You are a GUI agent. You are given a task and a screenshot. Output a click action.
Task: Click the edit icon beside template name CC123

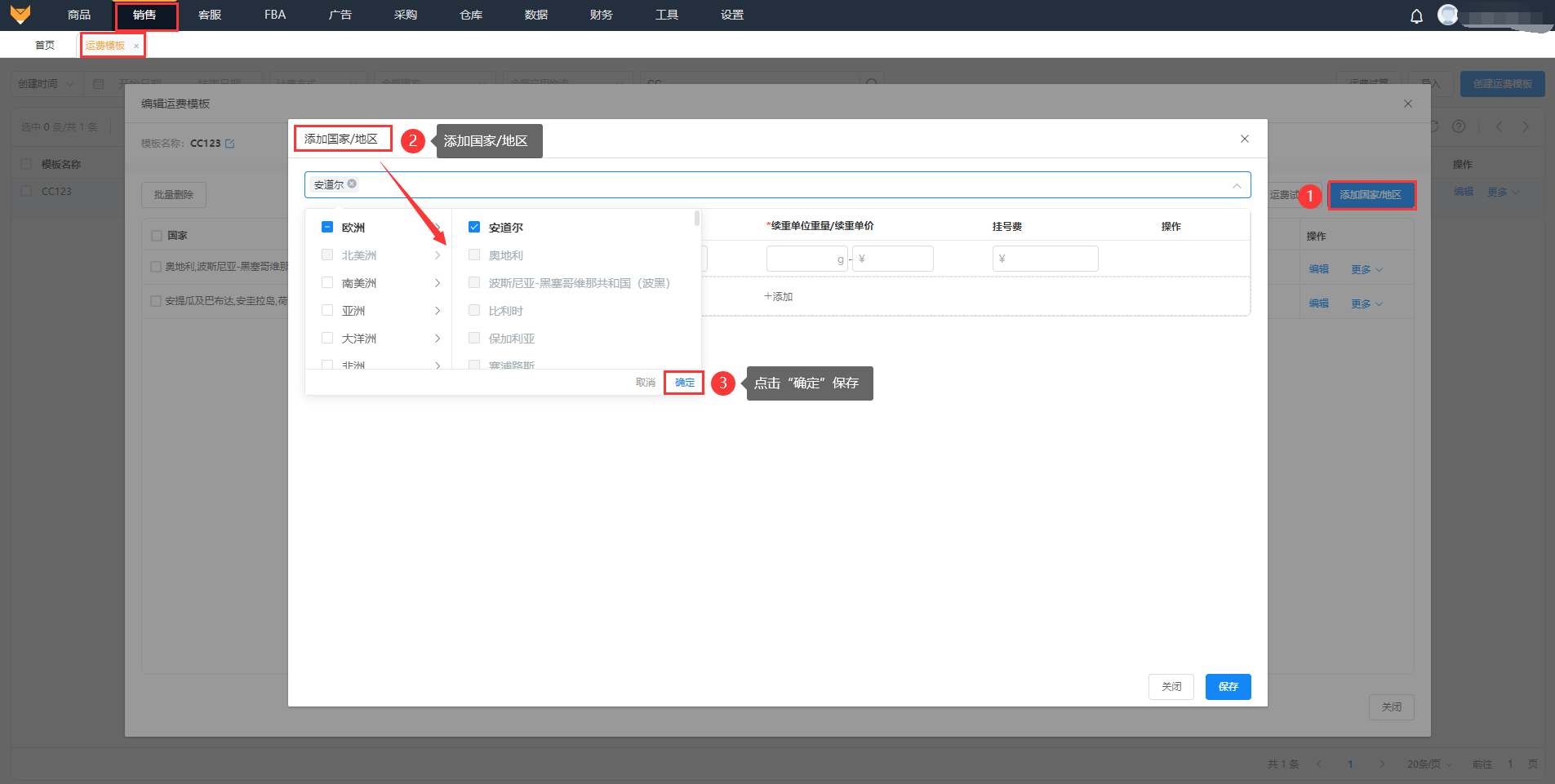(x=229, y=144)
